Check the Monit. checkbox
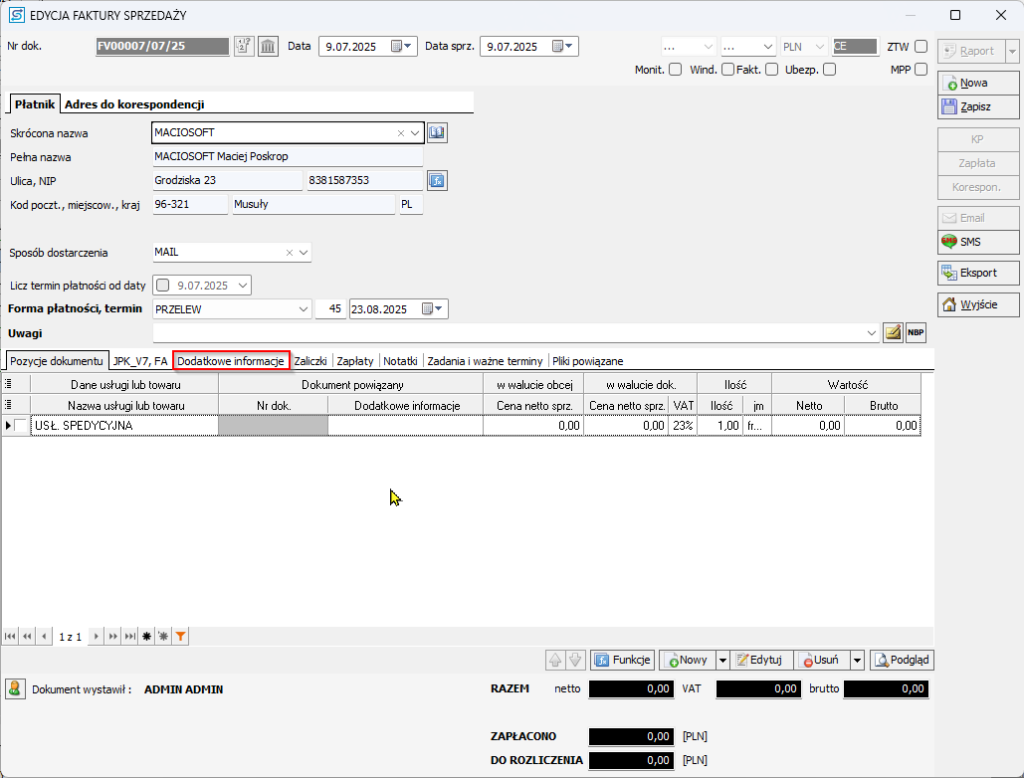 click(675, 69)
